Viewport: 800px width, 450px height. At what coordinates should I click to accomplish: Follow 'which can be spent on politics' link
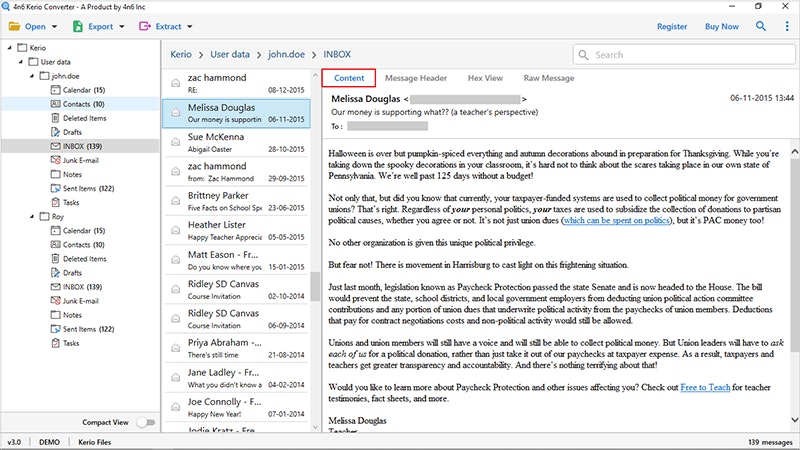(617, 220)
